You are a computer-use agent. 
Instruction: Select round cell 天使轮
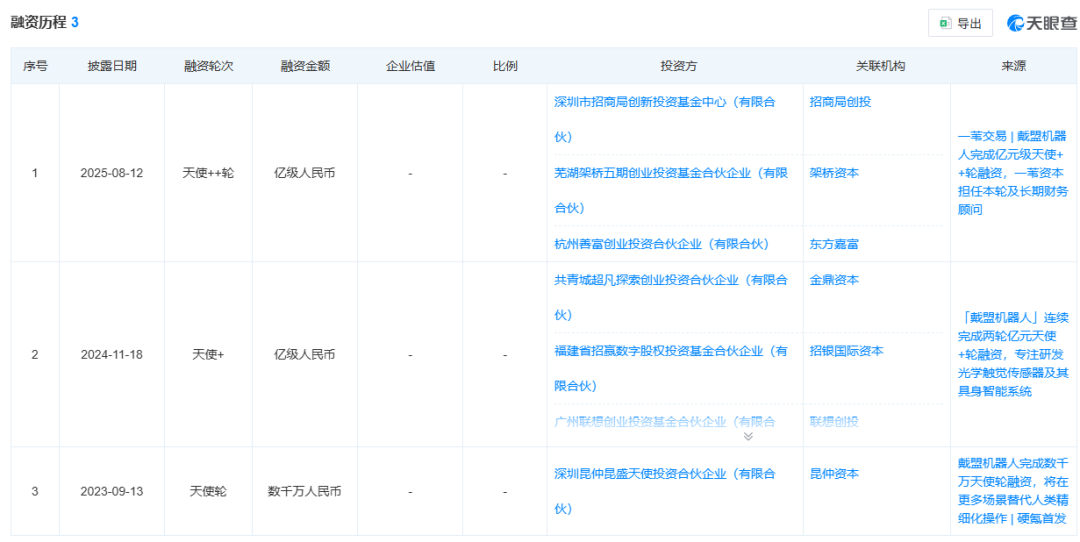pyautogui.click(x=208, y=491)
